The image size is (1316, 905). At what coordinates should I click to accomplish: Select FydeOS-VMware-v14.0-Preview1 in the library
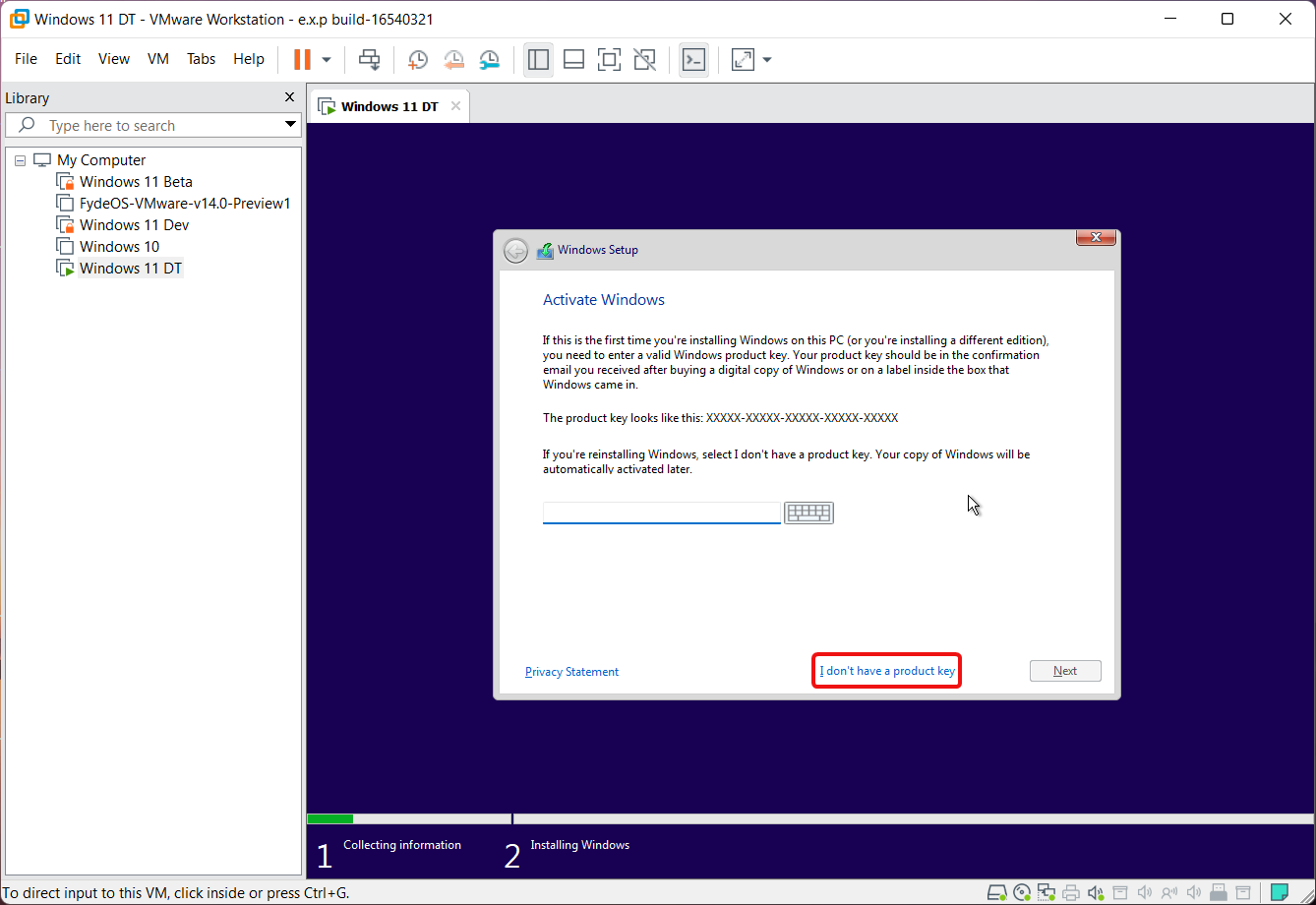[x=185, y=204]
